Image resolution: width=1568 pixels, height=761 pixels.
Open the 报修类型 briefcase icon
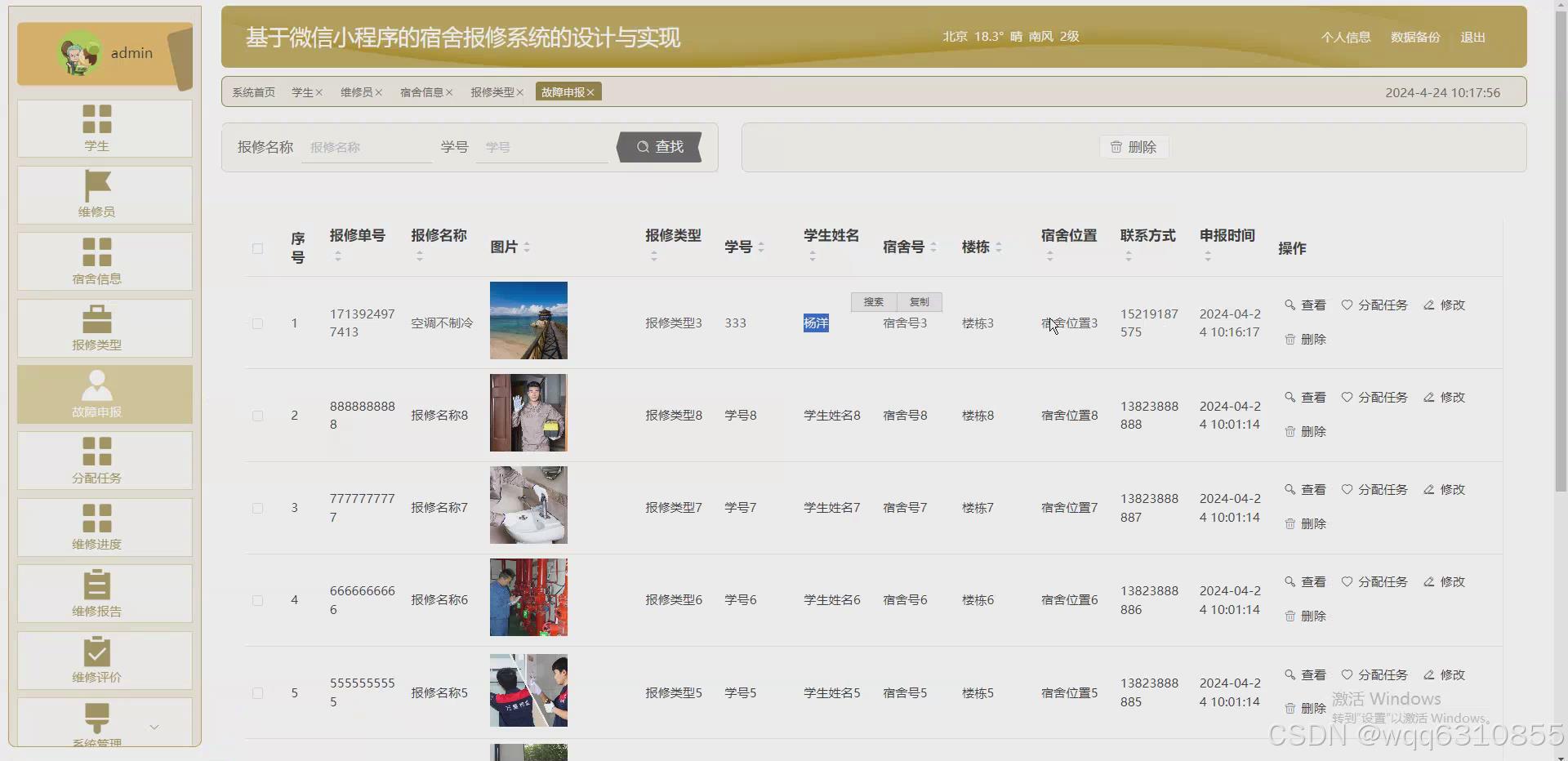click(x=96, y=318)
